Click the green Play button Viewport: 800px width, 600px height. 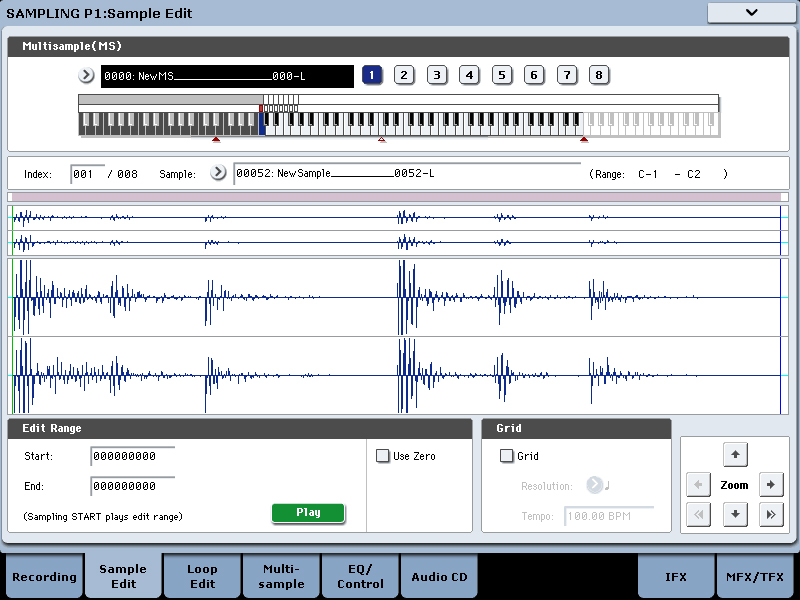coord(308,513)
